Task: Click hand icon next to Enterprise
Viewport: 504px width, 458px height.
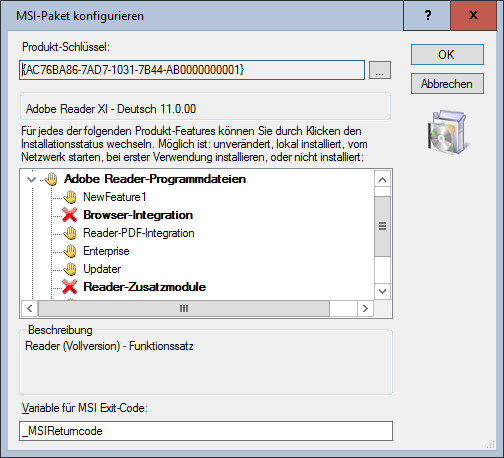Action: 70,251
